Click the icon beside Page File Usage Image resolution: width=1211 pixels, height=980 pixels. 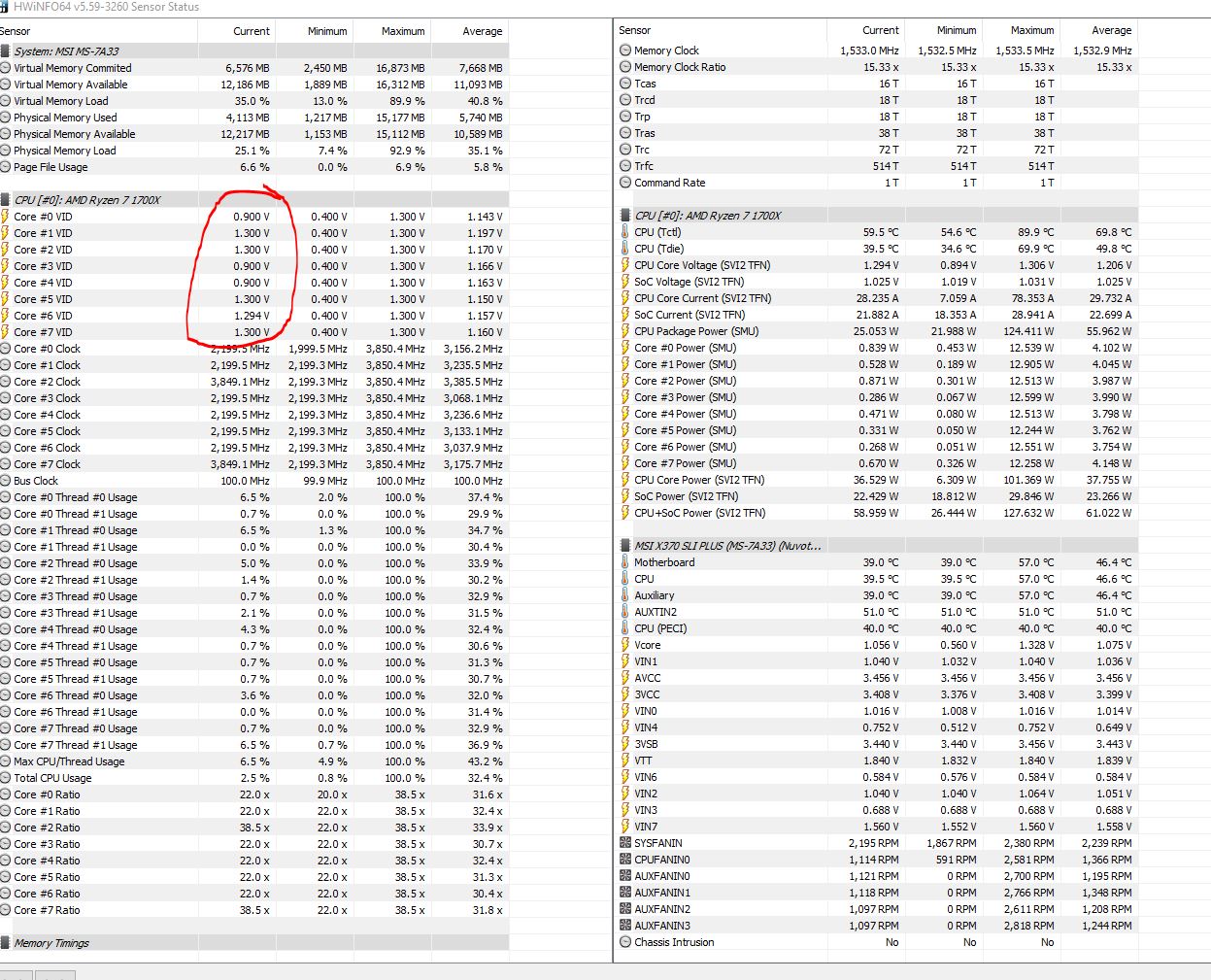pos(5,167)
